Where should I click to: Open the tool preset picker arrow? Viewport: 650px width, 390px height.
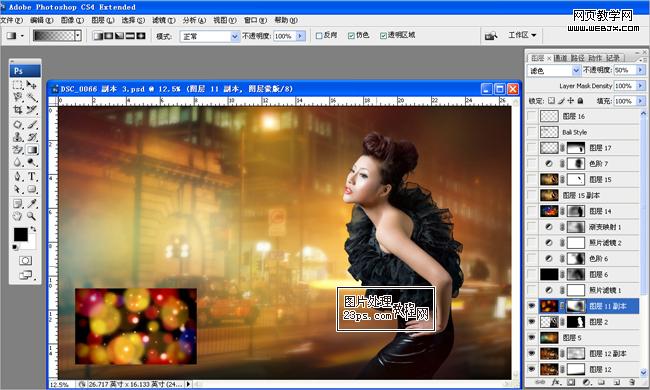click(x=22, y=36)
